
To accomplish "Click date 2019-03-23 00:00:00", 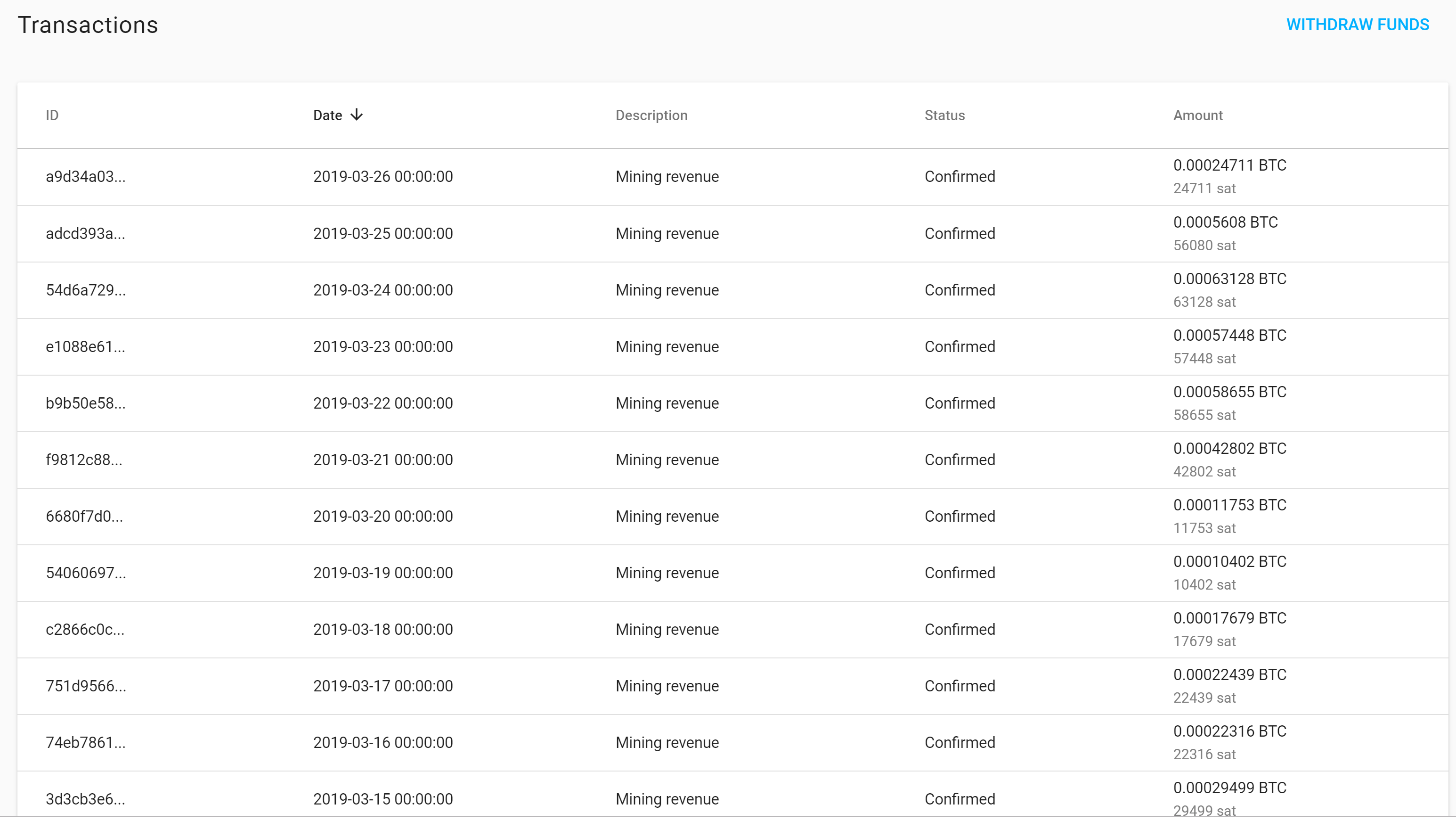I will (x=382, y=346).
